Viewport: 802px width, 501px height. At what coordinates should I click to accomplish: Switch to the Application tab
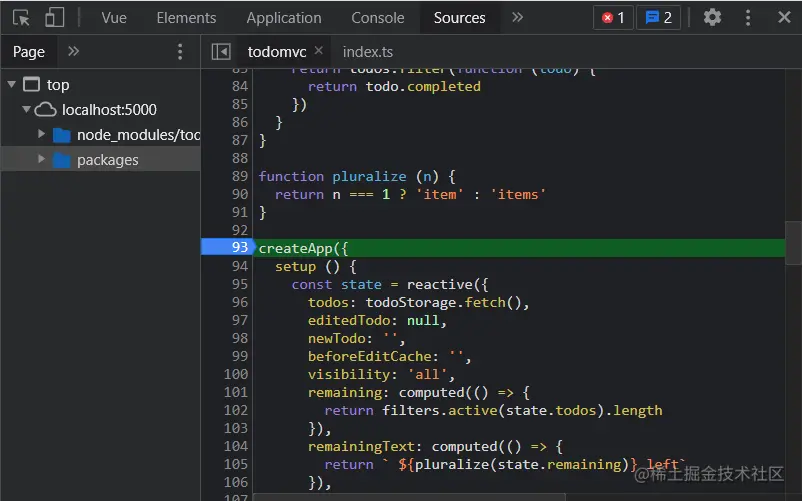pos(284,18)
